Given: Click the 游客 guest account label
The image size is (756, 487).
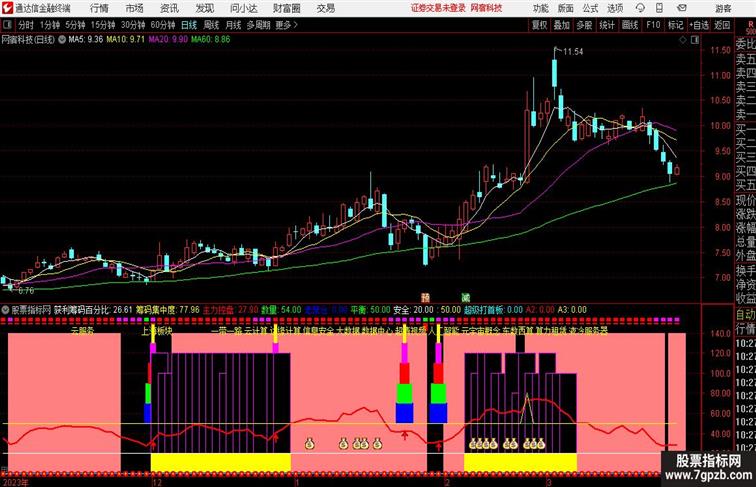Looking at the screenshot, I should tap(723, 8).
